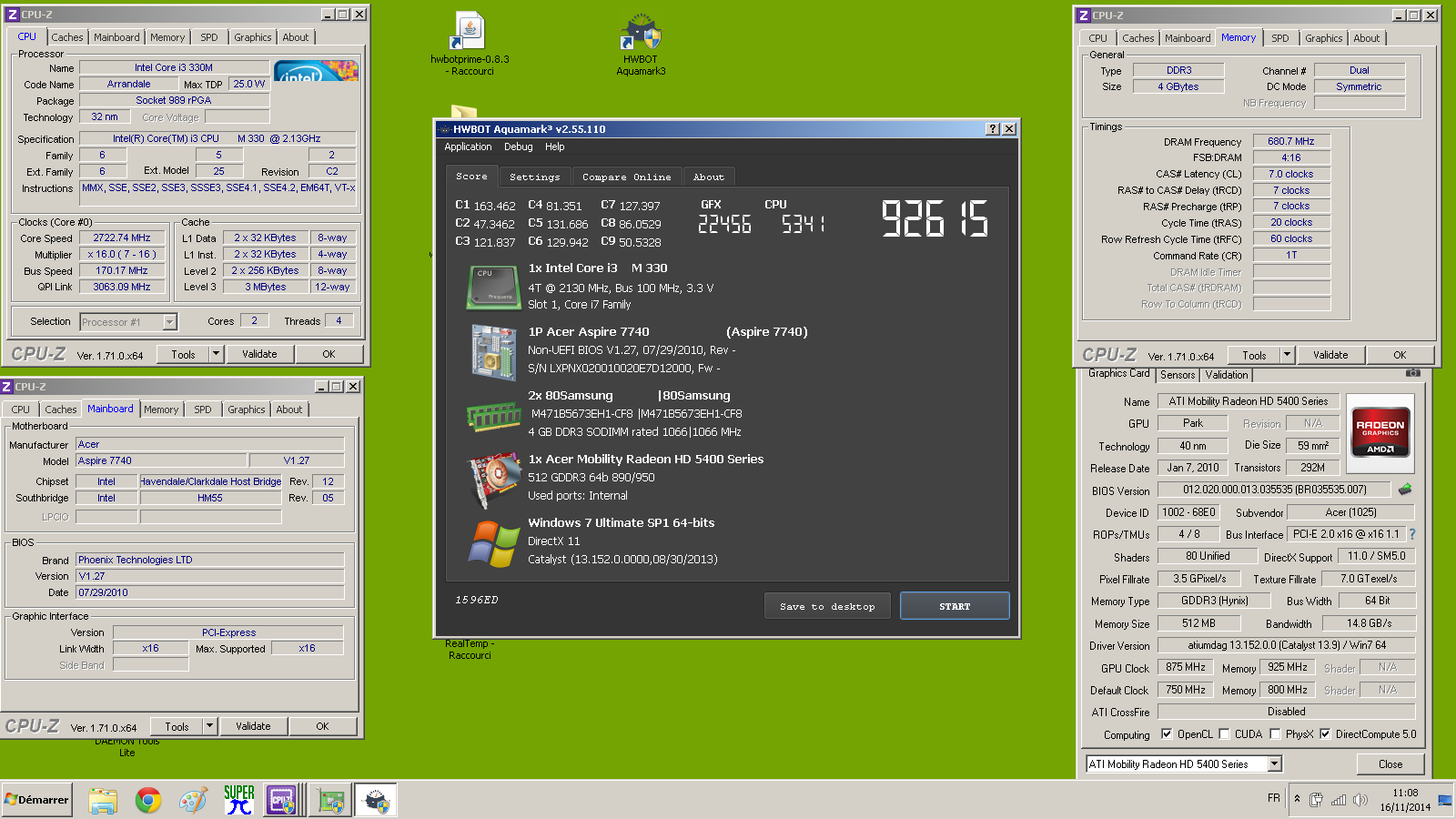Click the CPU chip icon in Aquamark
1456x819 pixels.
coord(493,288)
